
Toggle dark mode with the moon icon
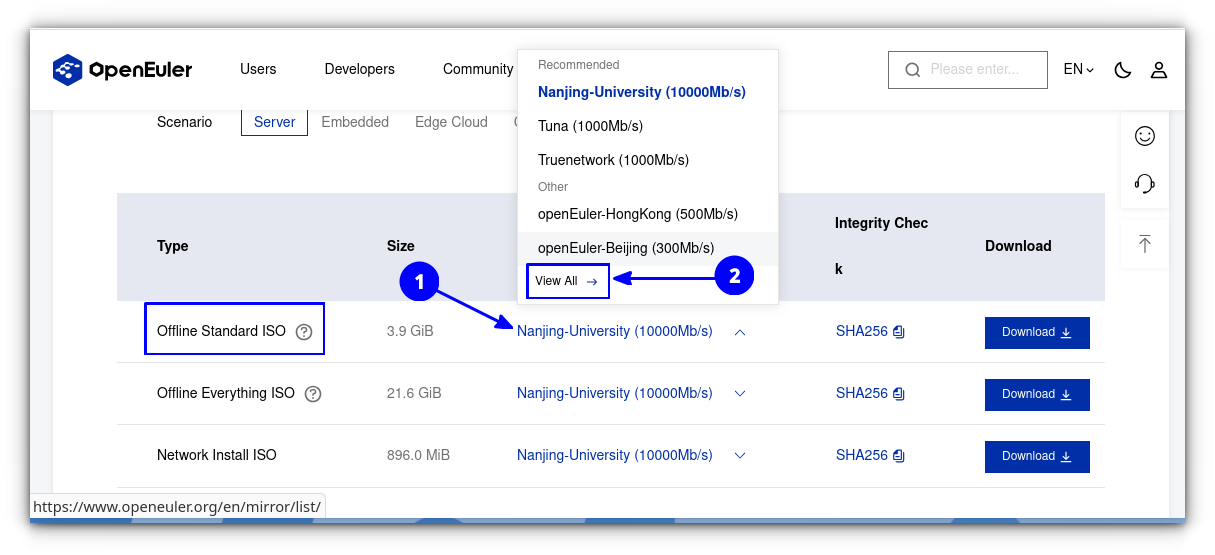tap(1123, 70)
